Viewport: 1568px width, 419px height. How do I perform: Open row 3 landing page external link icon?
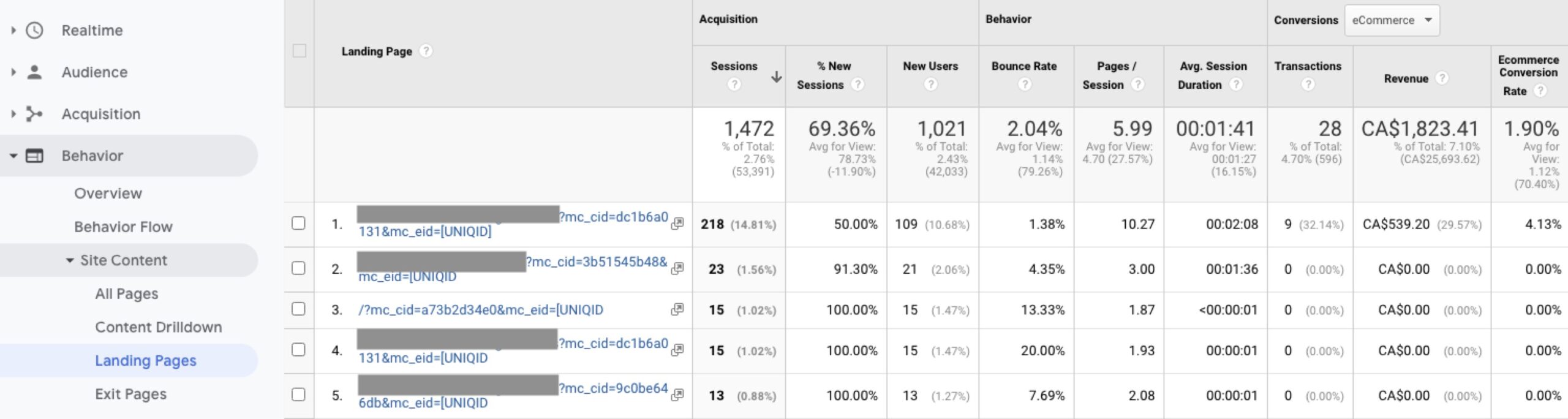[x=677, y=309]
